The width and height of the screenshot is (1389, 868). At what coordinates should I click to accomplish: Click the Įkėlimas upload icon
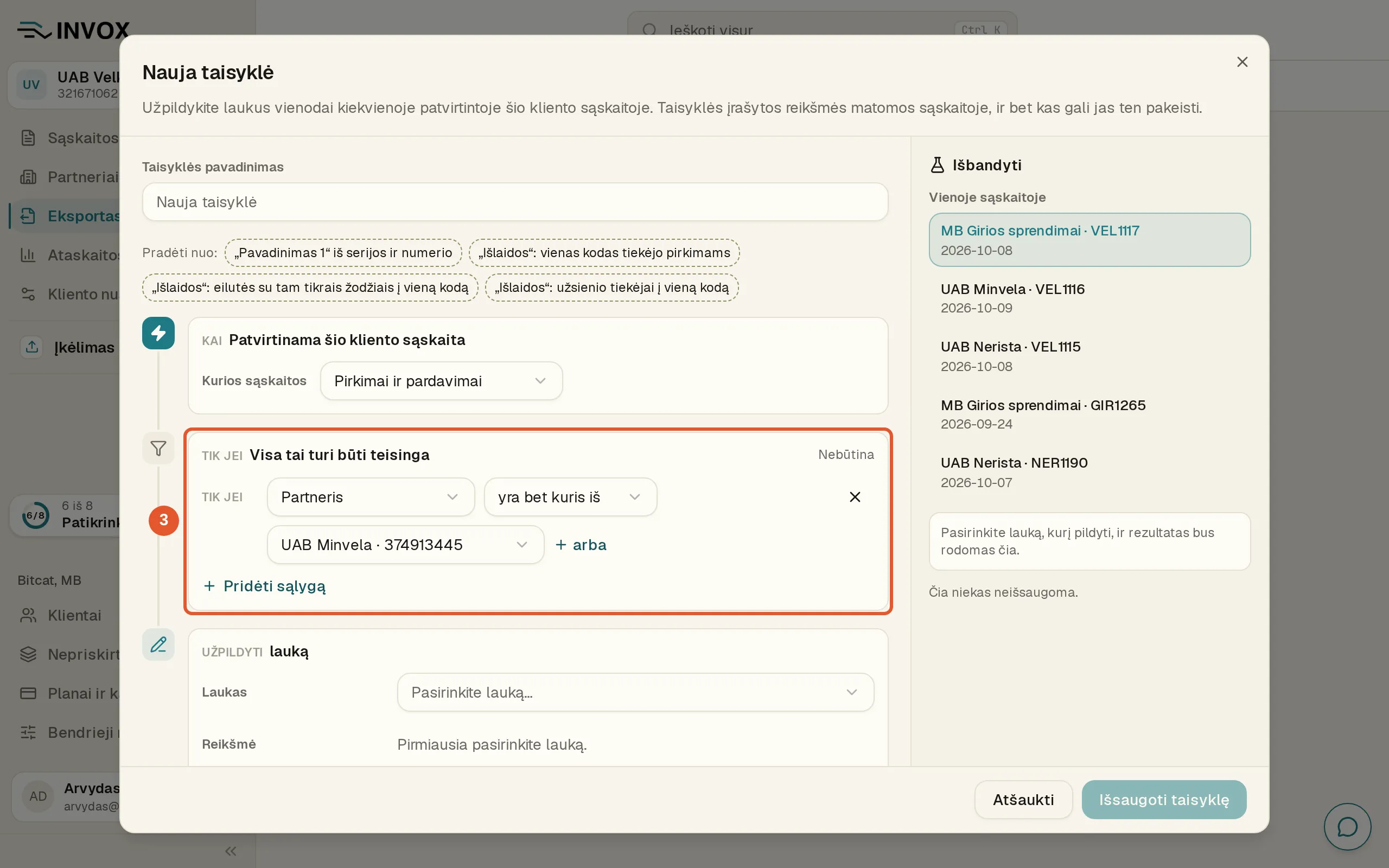click(x=32, y=347)
